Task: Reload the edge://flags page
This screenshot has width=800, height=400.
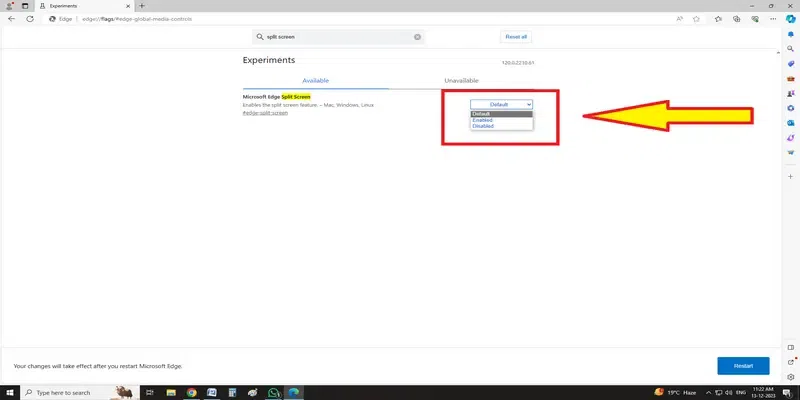Action: (30, 19)
